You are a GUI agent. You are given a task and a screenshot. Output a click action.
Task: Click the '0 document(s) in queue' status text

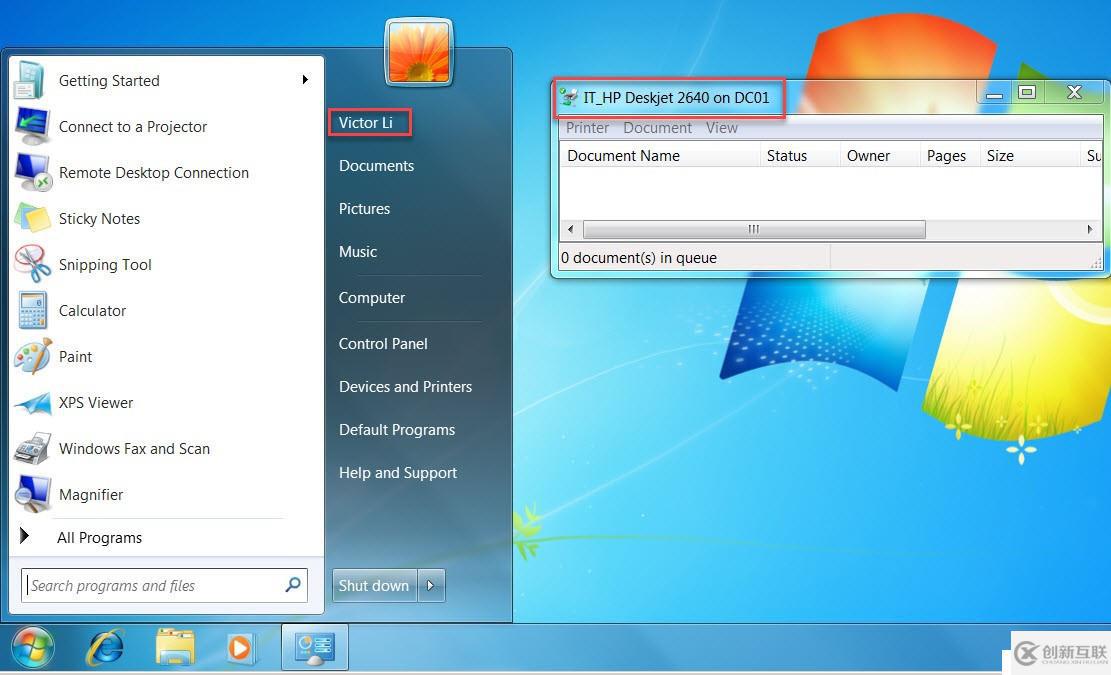[639, 259]
